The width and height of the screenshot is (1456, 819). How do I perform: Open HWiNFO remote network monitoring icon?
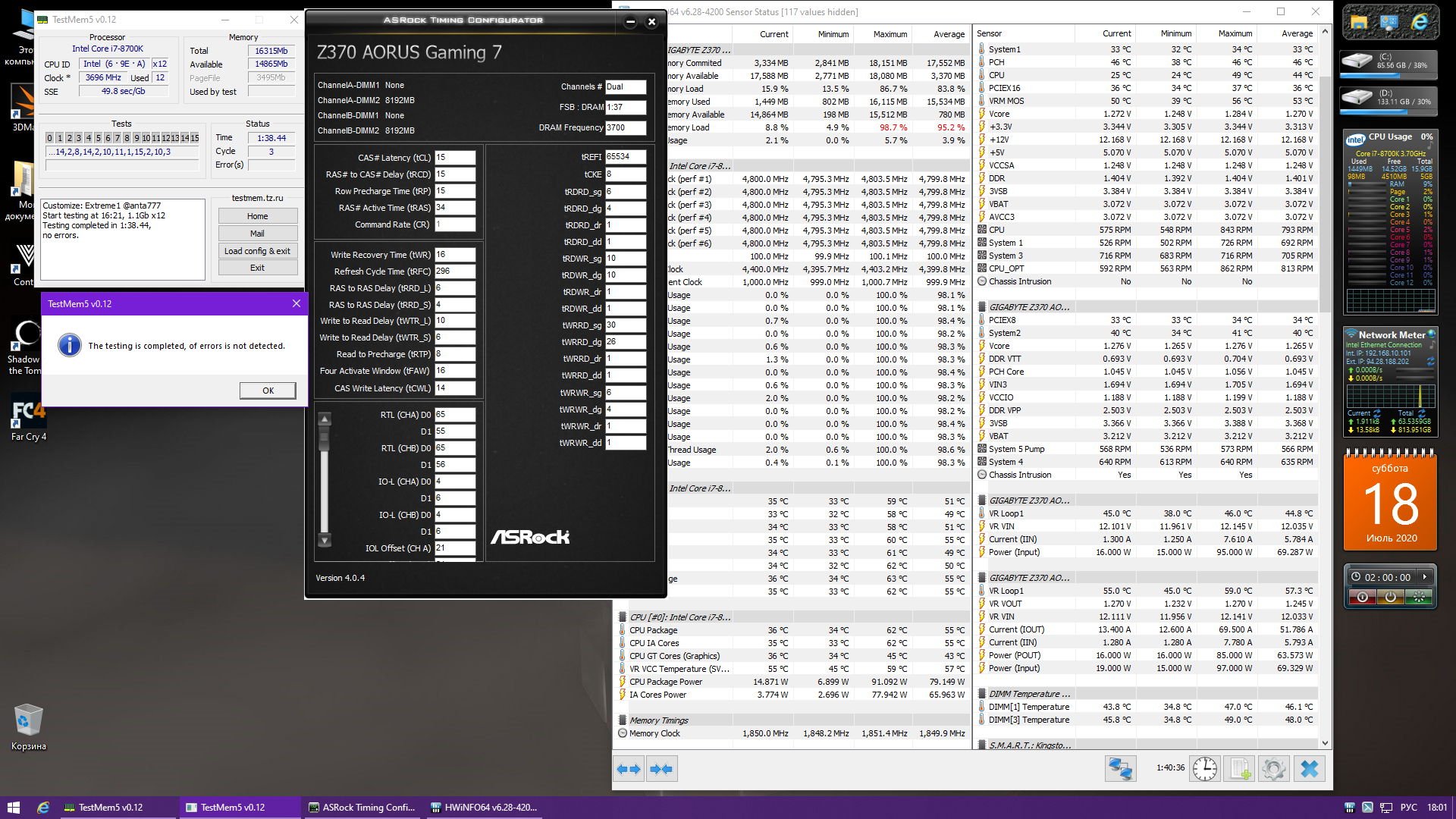pyautogui.click(x=1120, y=769)
